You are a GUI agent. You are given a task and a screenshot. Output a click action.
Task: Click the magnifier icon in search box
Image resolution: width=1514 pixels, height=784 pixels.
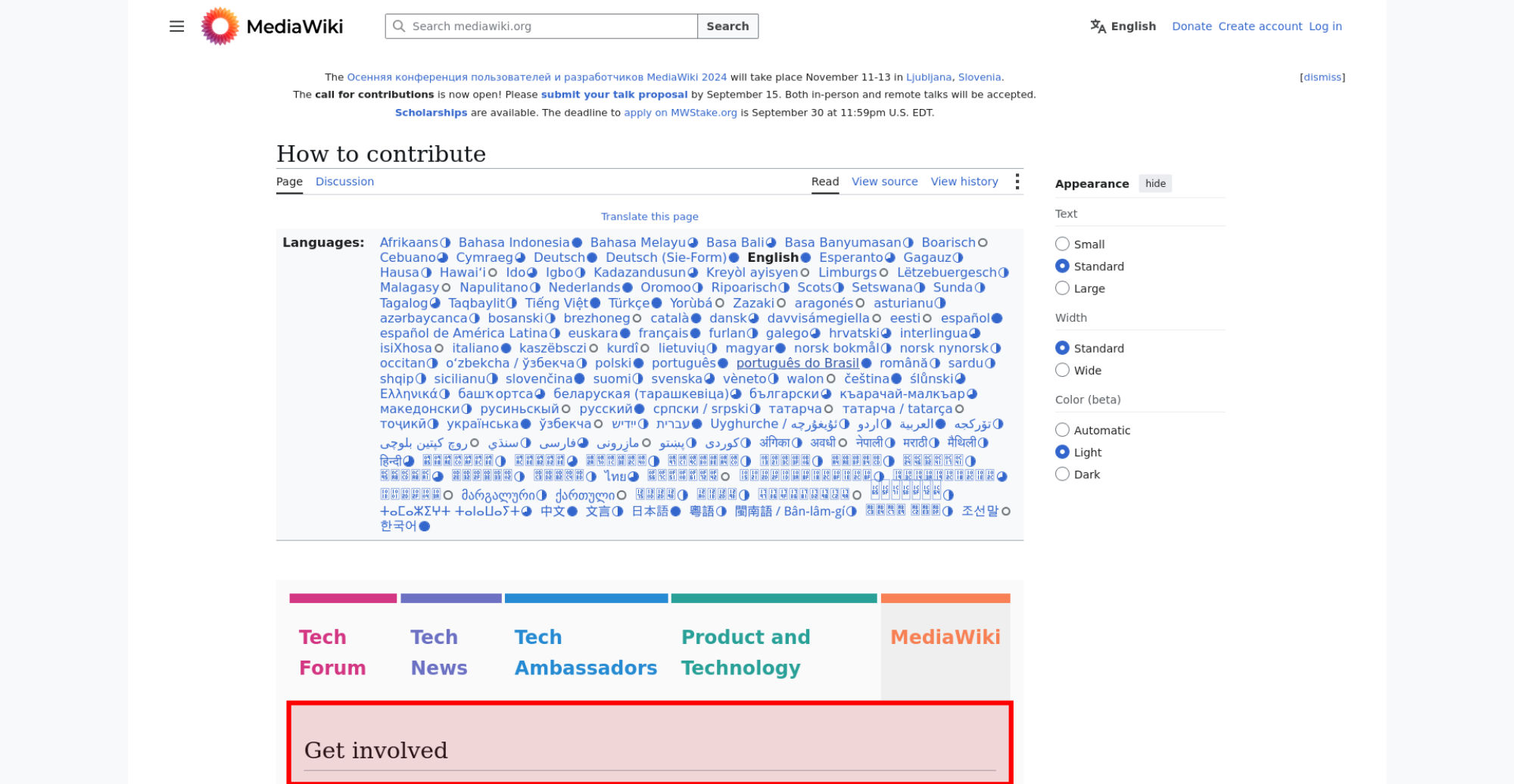pyautogui.click(x=398, y=26)
